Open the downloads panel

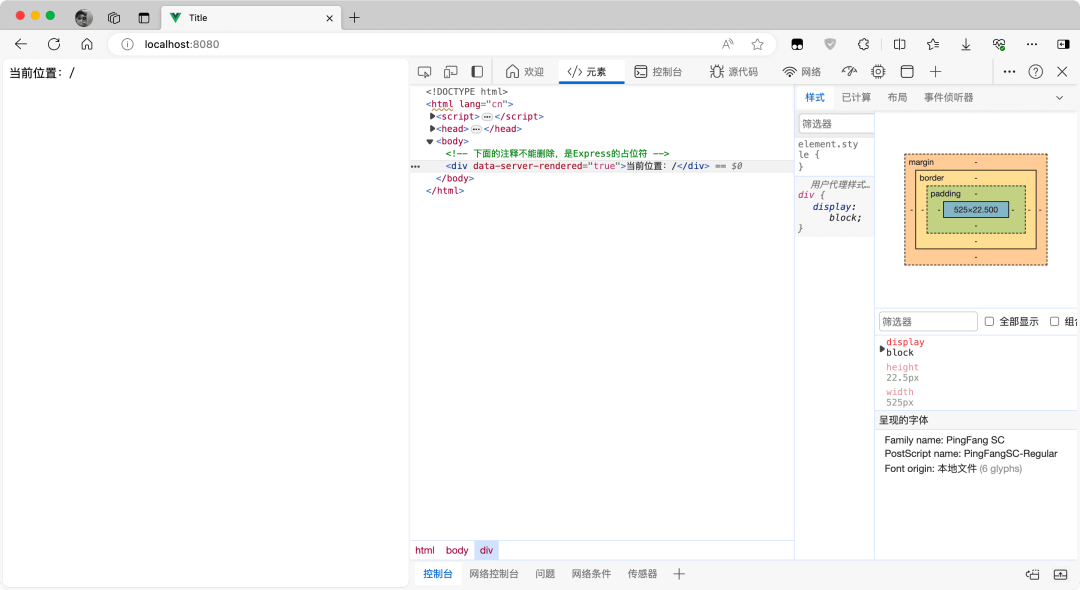point(966,44)
